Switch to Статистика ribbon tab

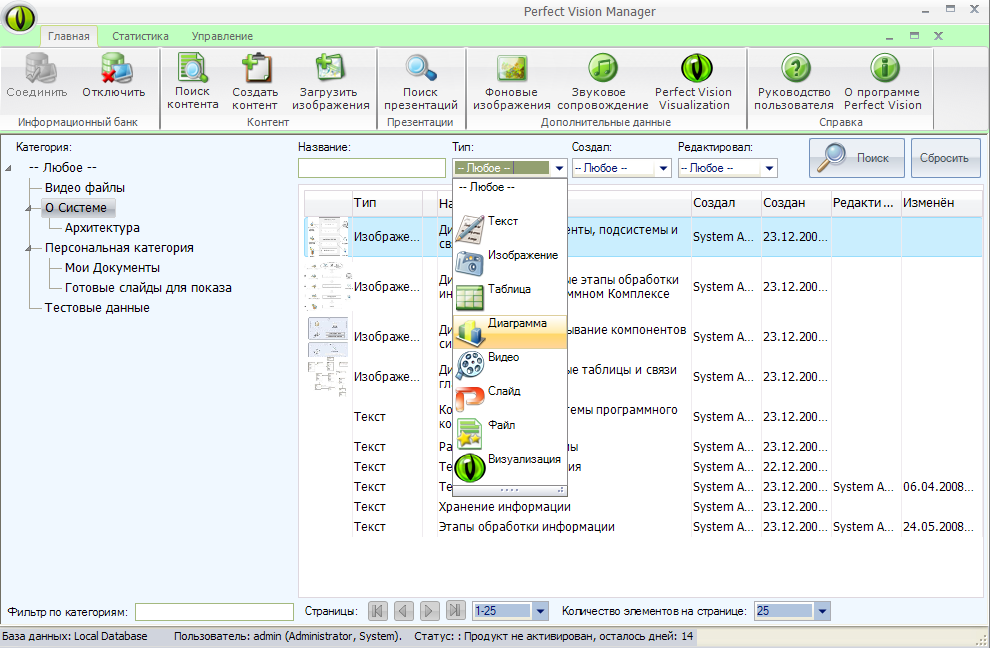click(140, 36)
